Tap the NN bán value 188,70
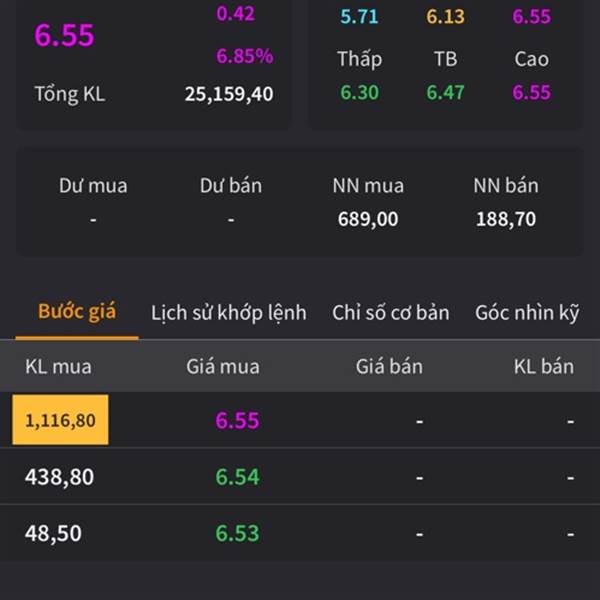This screenshot has width=600, height=600. tap(506, 219)
